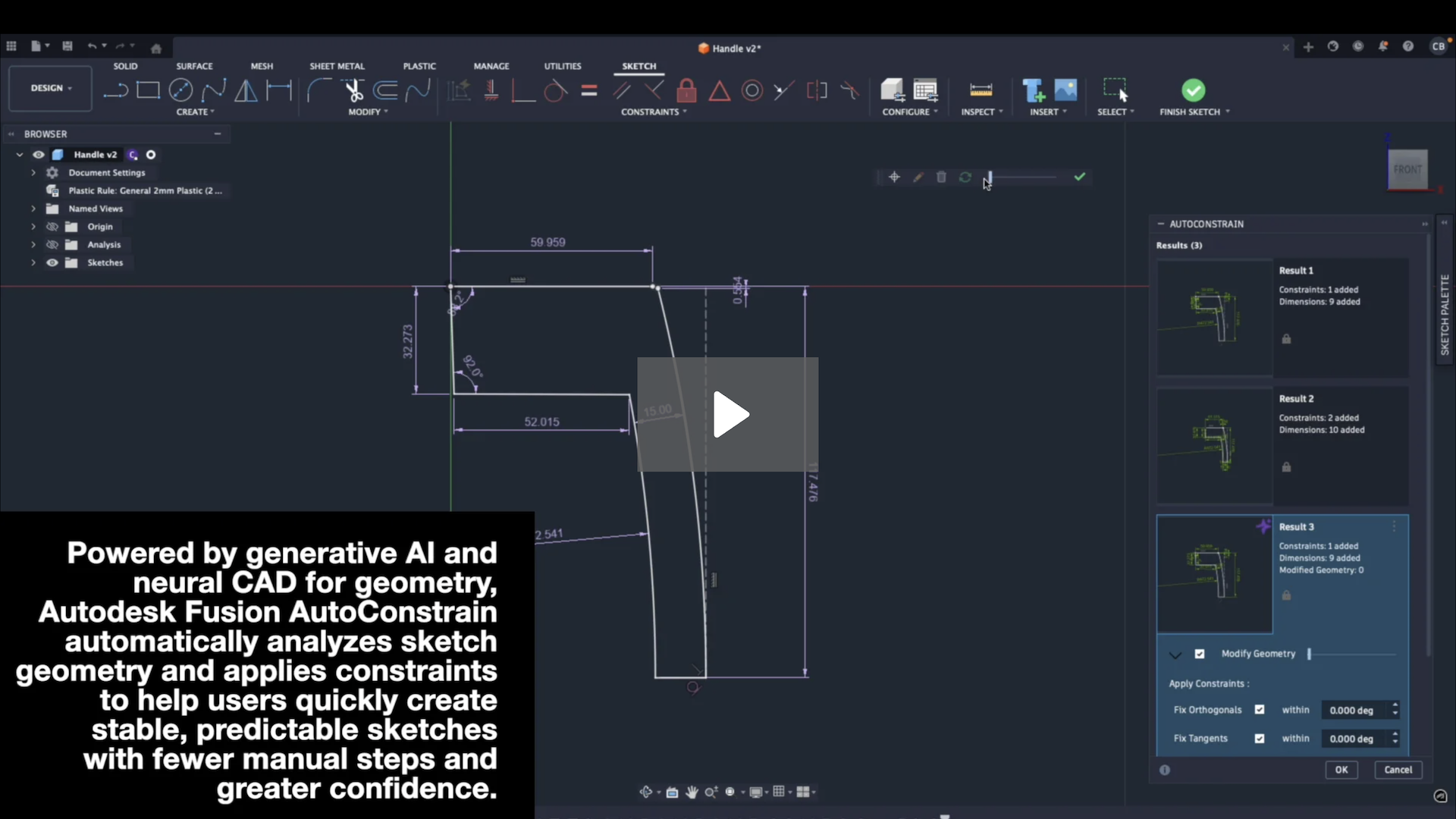The height and width of the screenshot is (819, 1456).
Task: Click Cancel in the AutoConstrain panel
Action: pos(1398,770)
